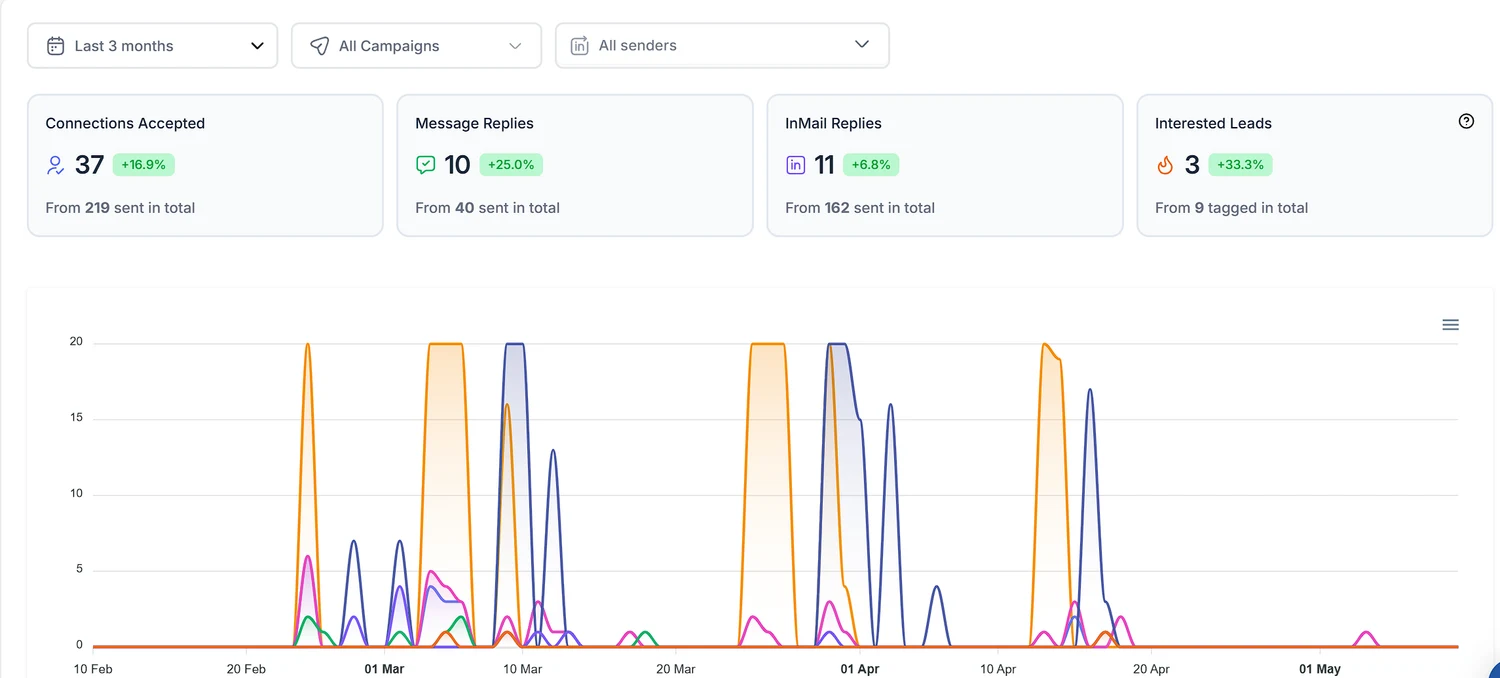
Task: Open the All Campaigns dropdown
Action: [x=416, y=46]
